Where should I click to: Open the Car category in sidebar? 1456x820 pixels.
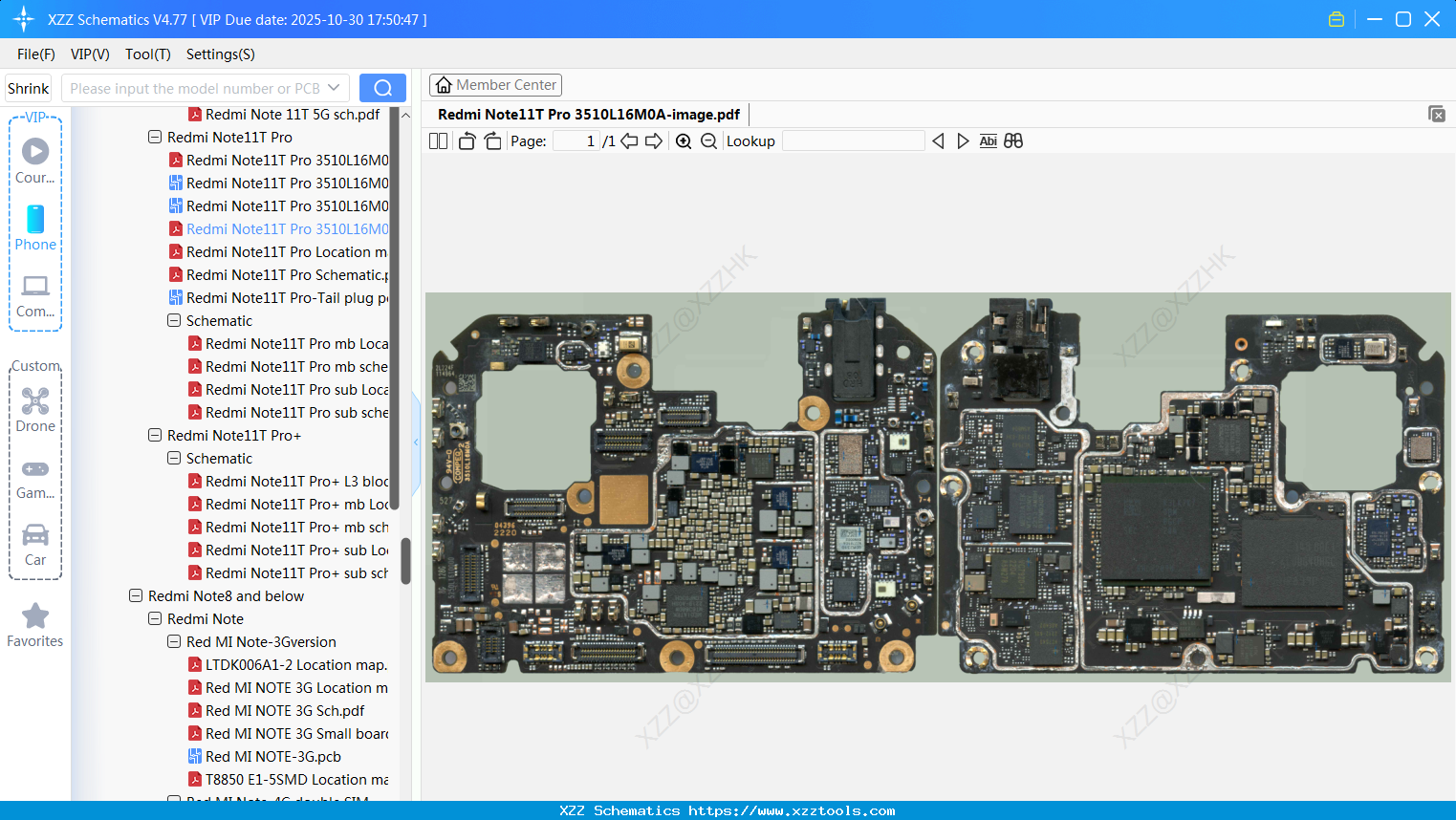[35, 544]
